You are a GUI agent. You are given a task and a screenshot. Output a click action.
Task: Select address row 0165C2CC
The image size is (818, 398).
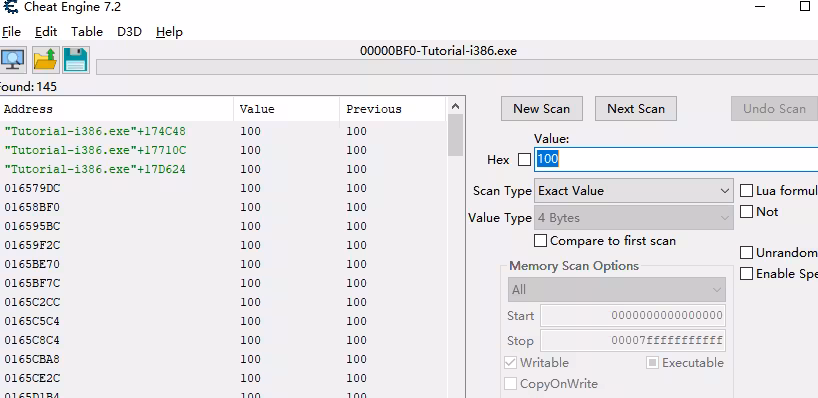223,302
